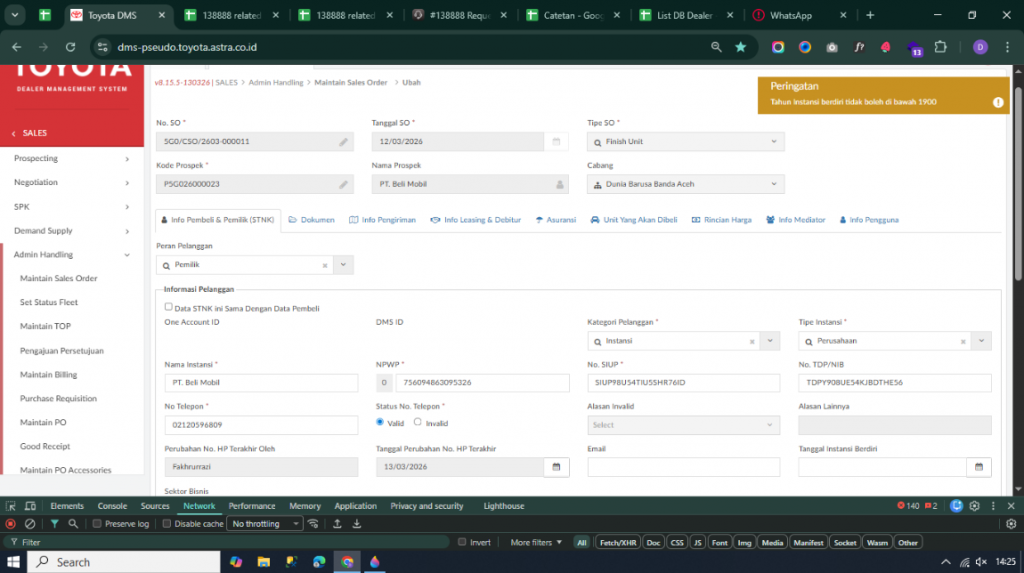
Task: Open the Tipe Instansi dropdown
Action: click(x=982, y=341)
